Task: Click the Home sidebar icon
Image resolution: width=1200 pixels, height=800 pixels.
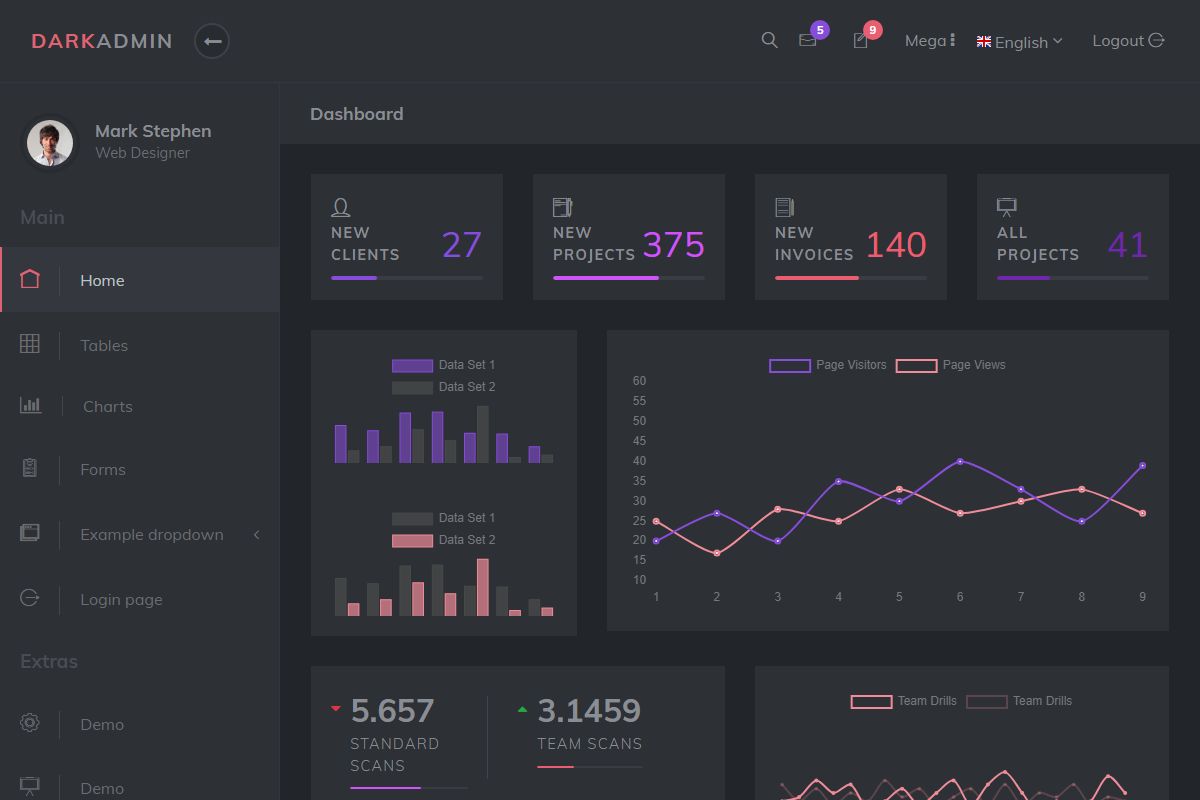Action: coord(30,279)
